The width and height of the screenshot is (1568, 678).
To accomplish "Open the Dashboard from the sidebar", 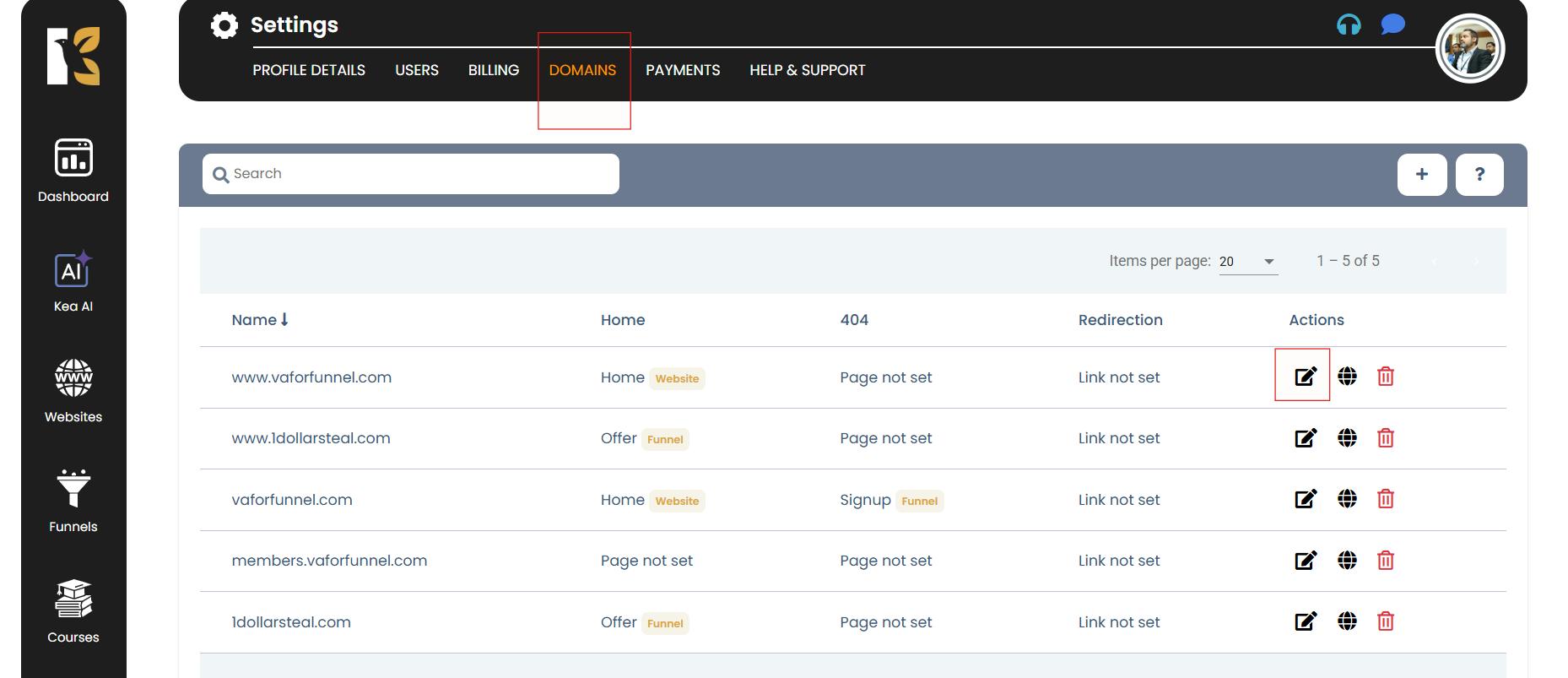I will click(x=73, y=171).
